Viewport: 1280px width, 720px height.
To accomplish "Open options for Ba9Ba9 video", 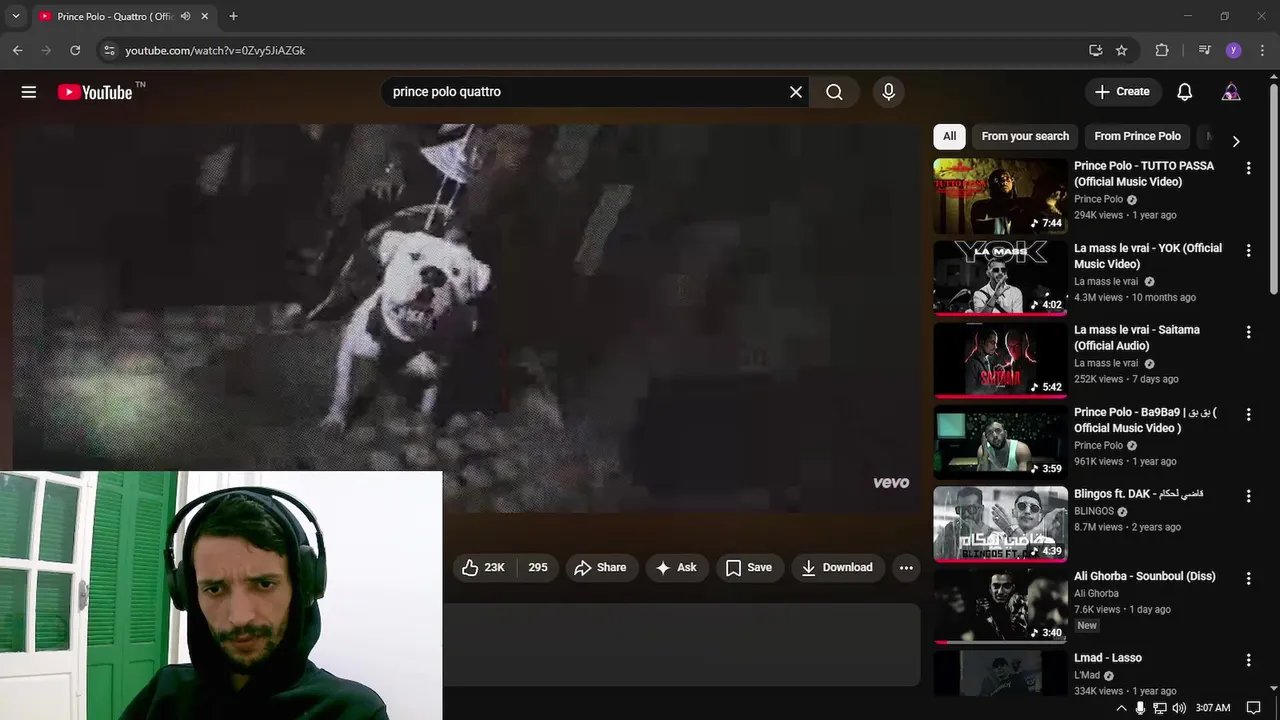I will tap(1248, 414).
